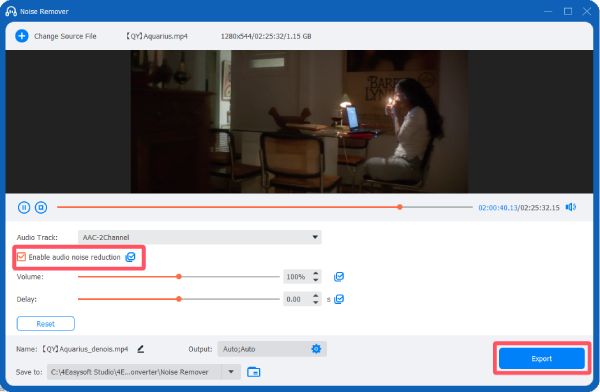Click apply-to-all icon next to Delay

(x=339, y=299)
